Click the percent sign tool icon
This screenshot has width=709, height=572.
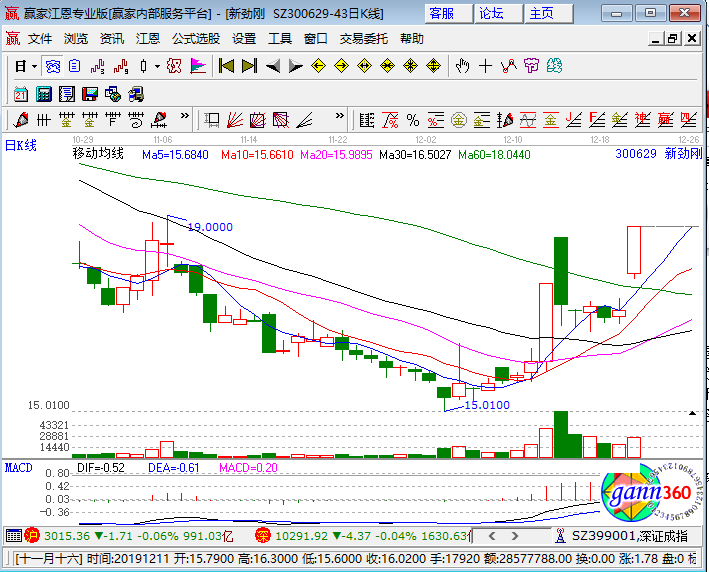(x=412, y=120)
